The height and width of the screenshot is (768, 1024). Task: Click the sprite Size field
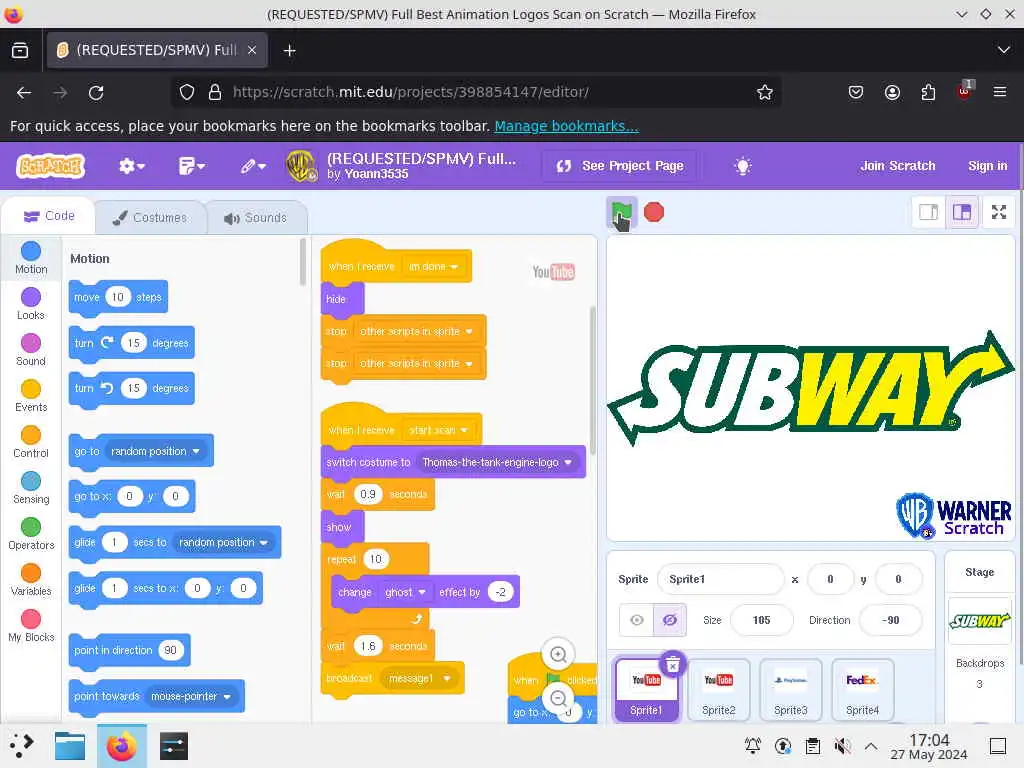(x=761, y=620)
